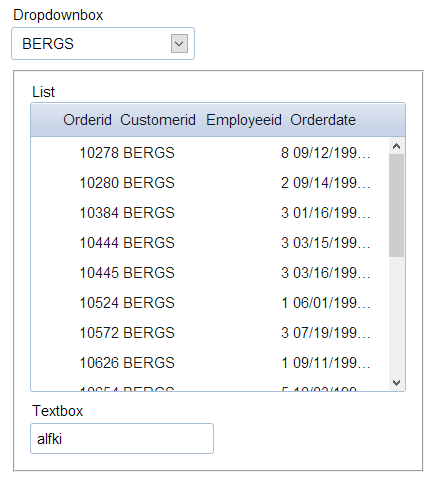
Task: Select order row 10445
Action: click(210, 273)
